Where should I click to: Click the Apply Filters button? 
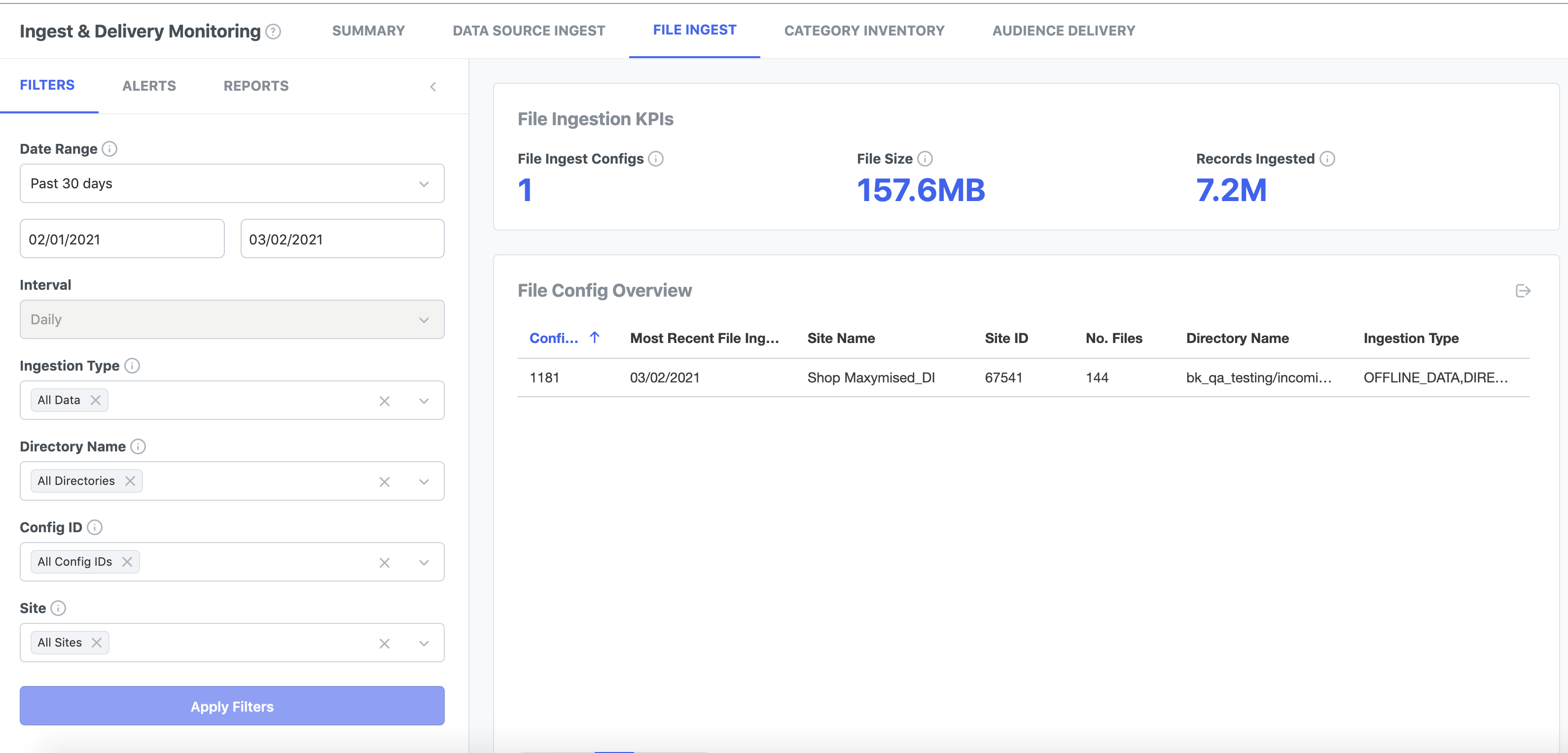(x=232, y=706)
